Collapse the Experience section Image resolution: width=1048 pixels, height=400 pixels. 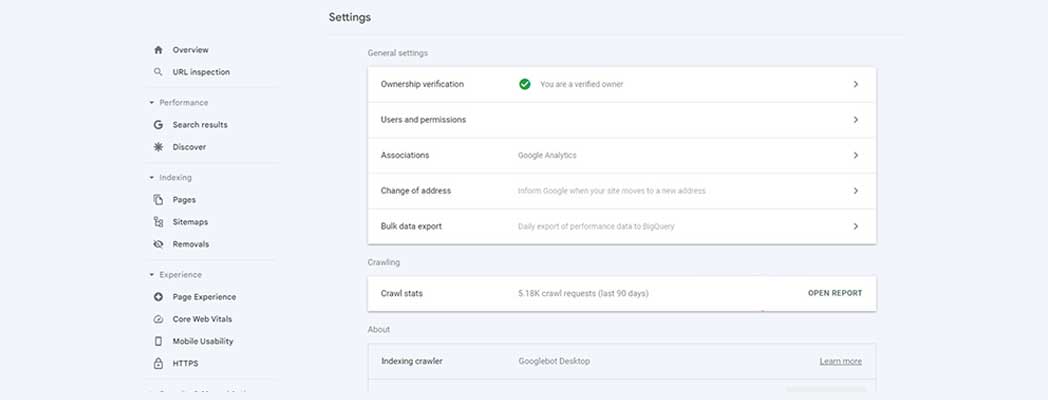(151, 275)
